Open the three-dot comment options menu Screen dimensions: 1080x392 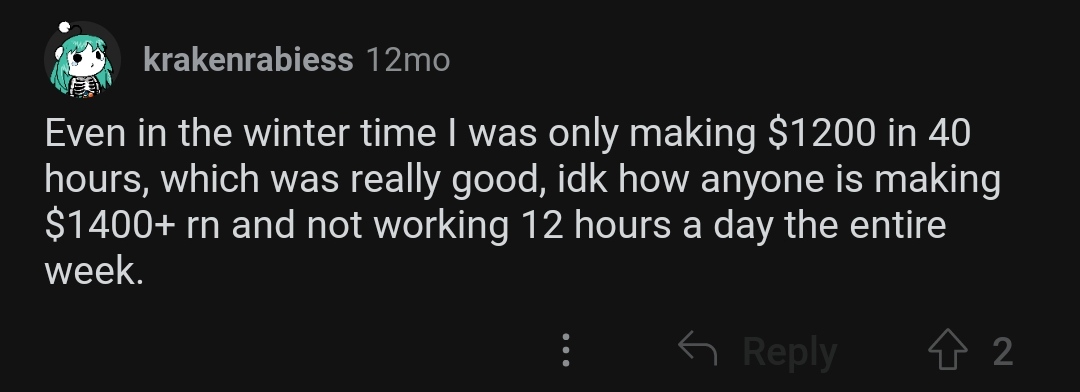coord(565,350)
